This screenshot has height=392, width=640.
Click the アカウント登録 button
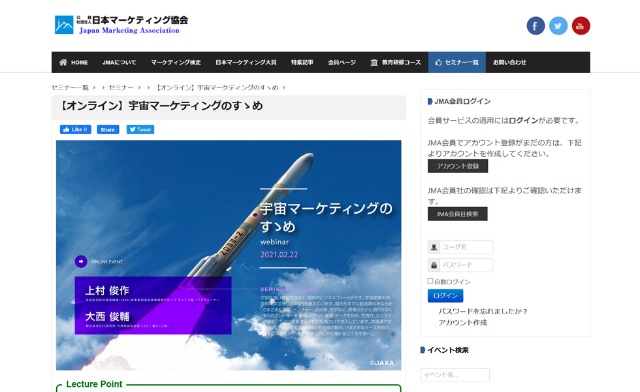coord(458,166)
